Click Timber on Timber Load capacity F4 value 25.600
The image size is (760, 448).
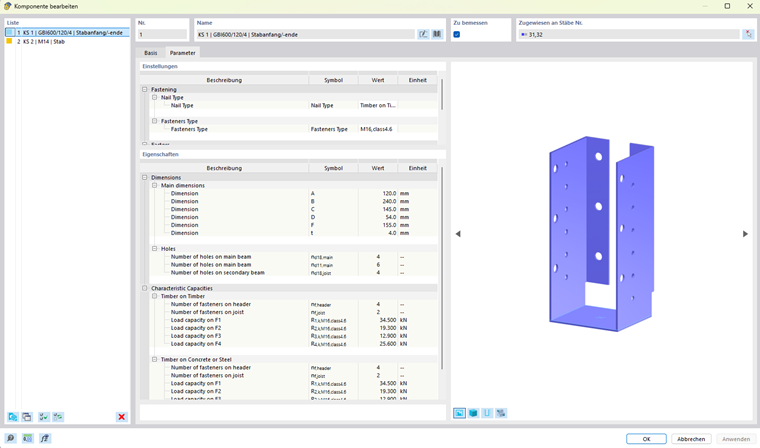tap(378, 344)
